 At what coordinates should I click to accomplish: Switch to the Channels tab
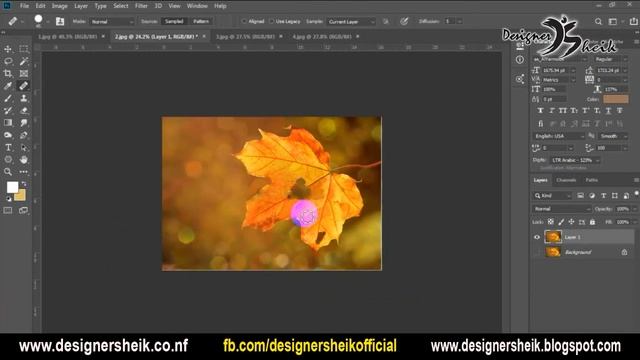[x=566, y=180]
